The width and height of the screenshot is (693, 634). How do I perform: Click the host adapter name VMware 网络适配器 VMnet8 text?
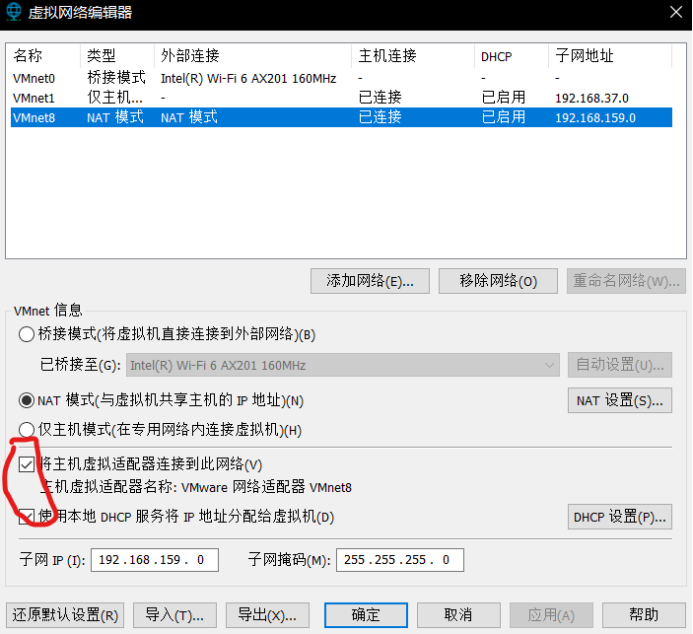(x=267, y=487)
